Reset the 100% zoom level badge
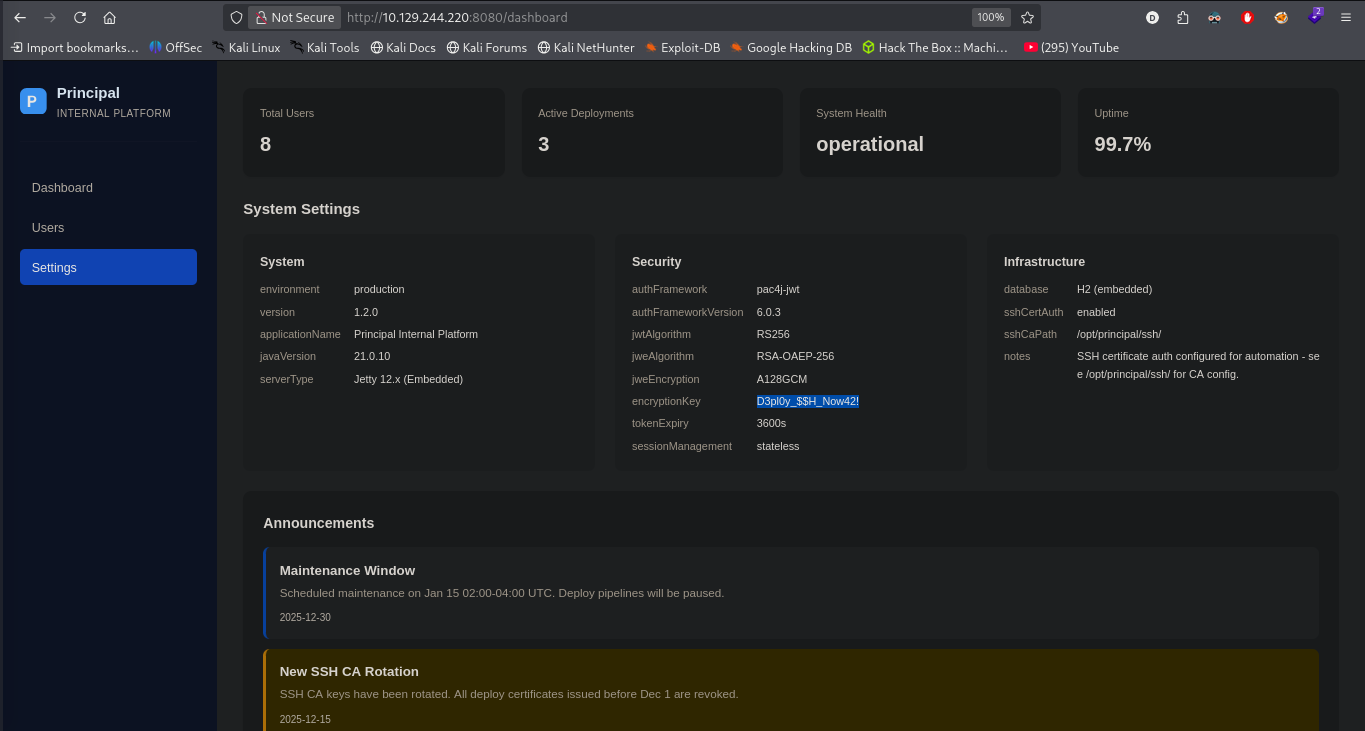The image size is (1365, 731). (991, 17)
